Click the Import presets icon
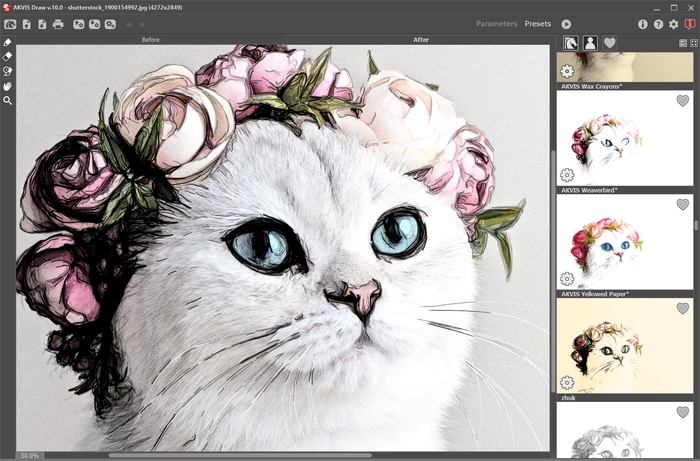 79,24
